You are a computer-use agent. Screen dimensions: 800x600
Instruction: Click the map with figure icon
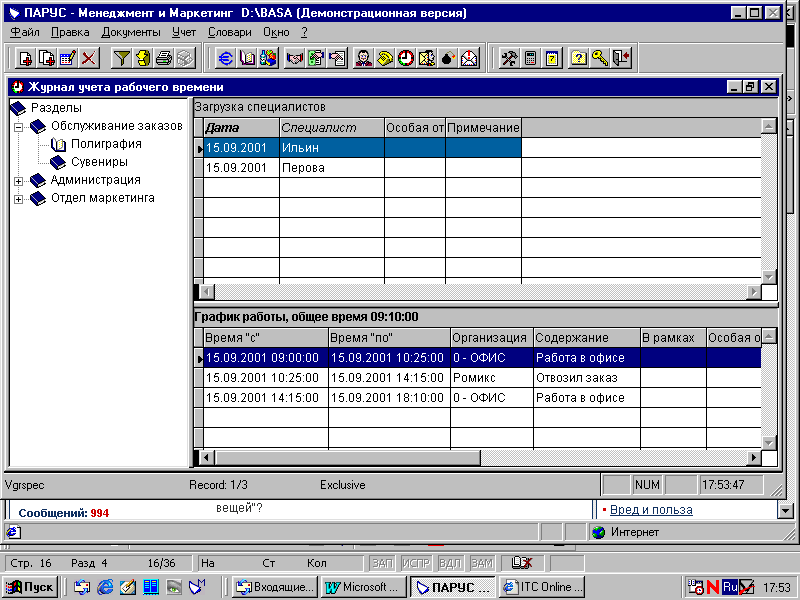427,58
